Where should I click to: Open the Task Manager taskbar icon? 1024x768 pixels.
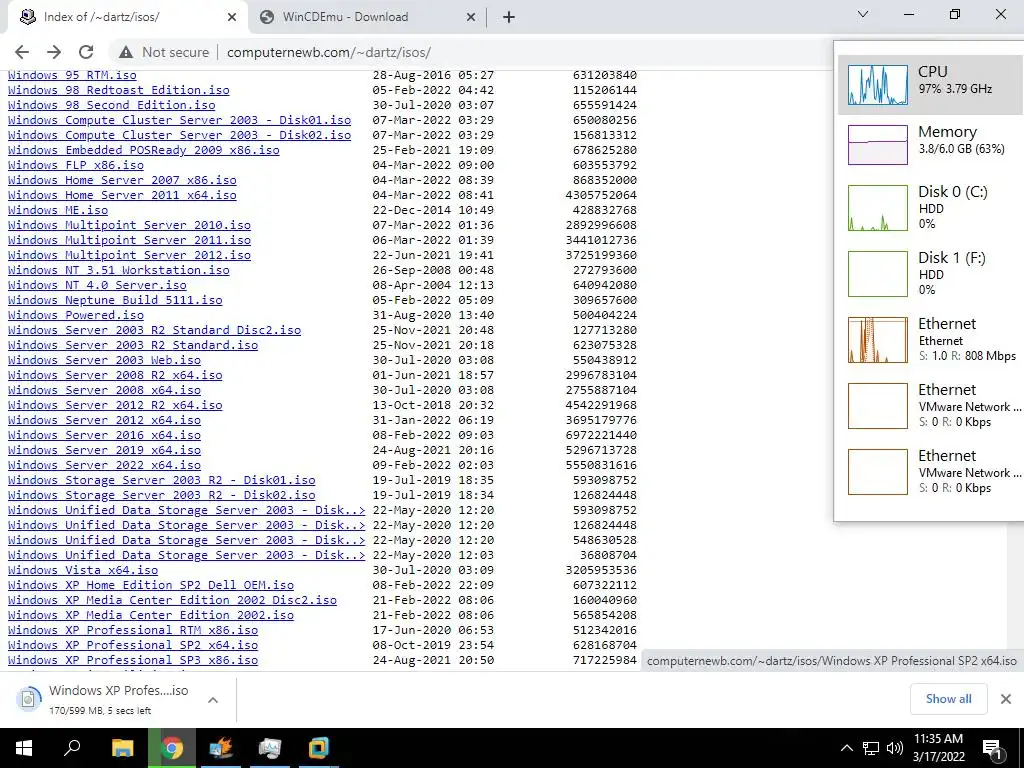[270, 748]
